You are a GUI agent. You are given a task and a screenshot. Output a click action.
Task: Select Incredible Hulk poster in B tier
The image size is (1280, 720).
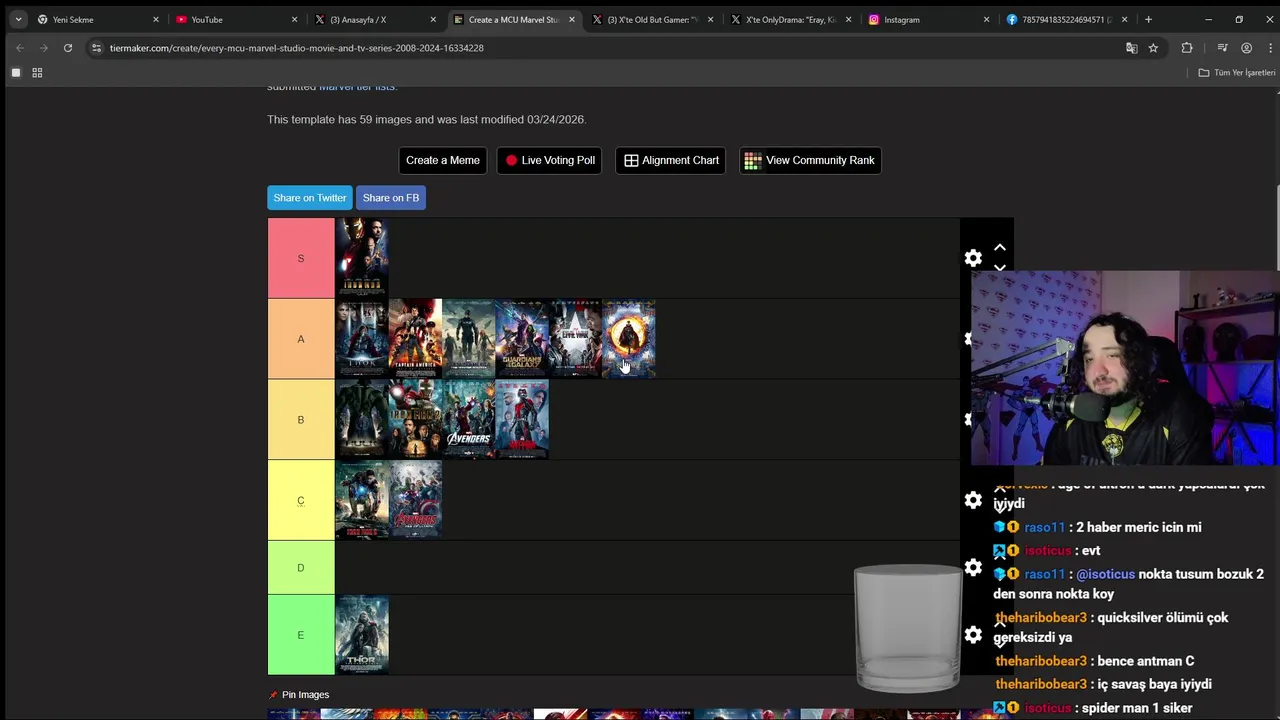point(362,420)
